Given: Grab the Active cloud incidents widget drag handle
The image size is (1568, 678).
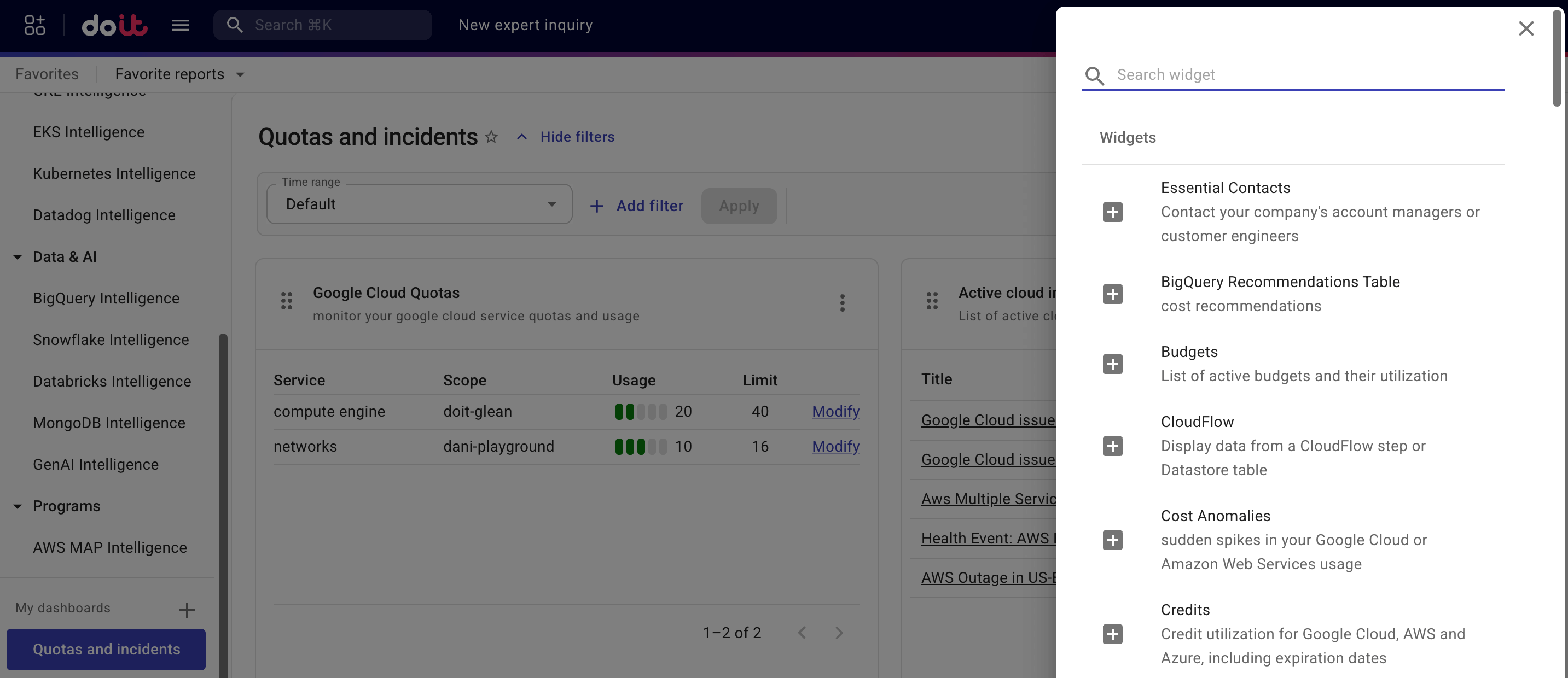Looking at the screenshot, I should [x=931, y=300].
